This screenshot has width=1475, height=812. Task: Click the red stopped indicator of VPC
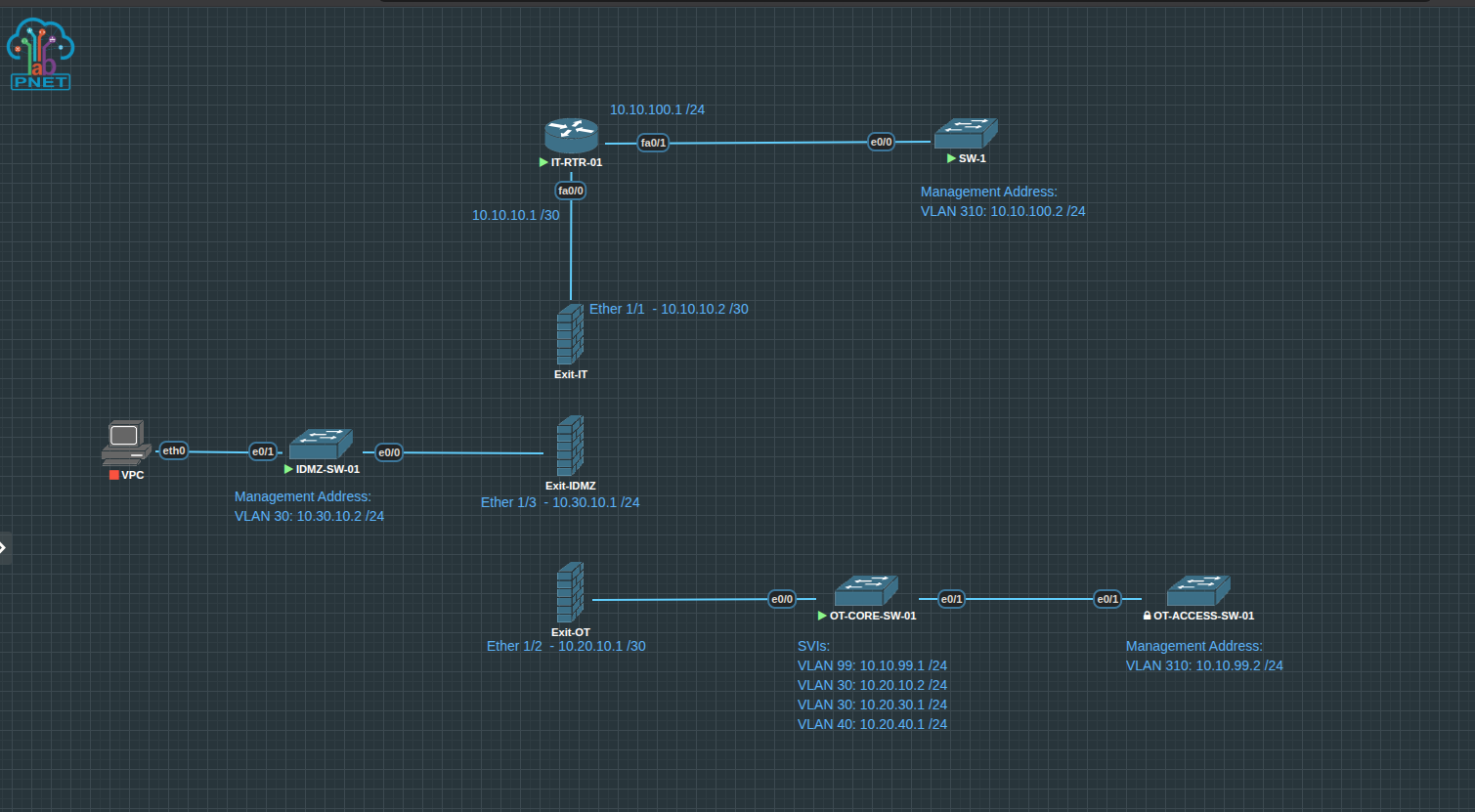[114, 475]
